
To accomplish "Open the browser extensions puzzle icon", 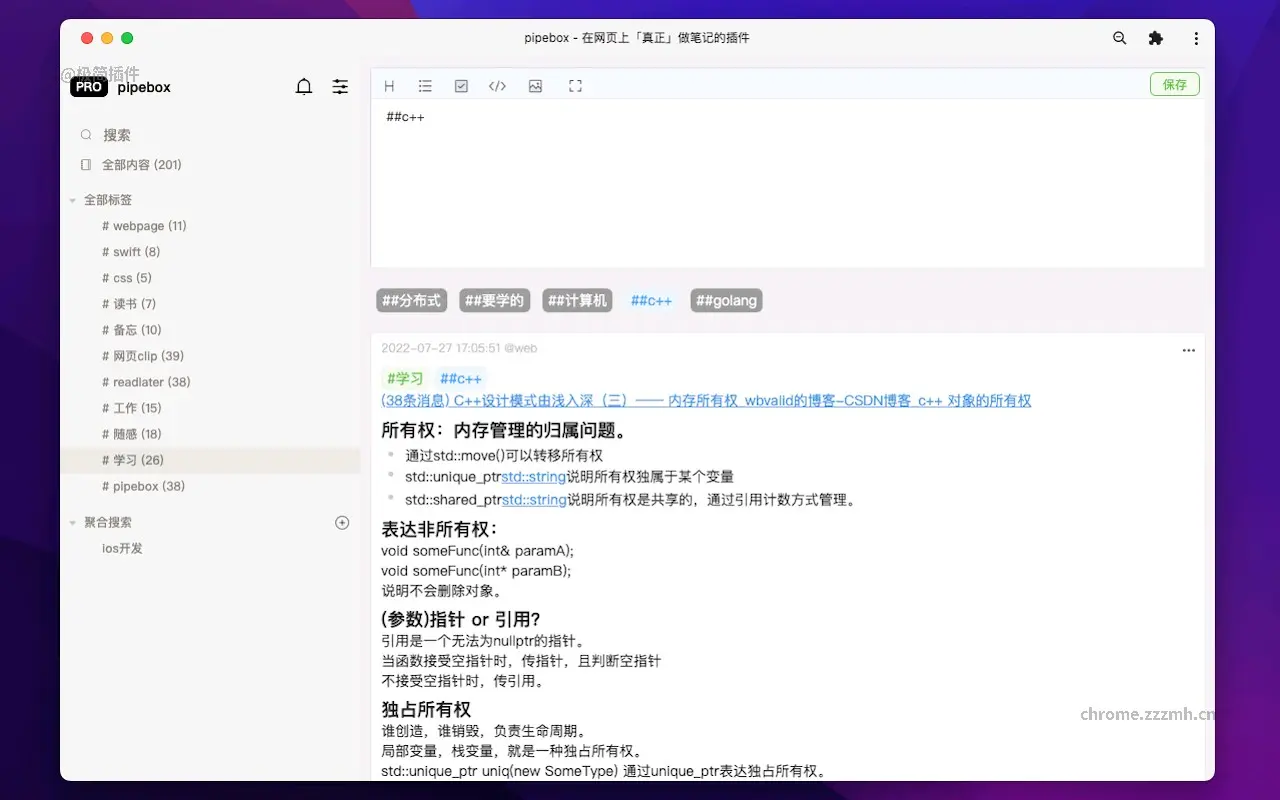I will [1156, 38].
